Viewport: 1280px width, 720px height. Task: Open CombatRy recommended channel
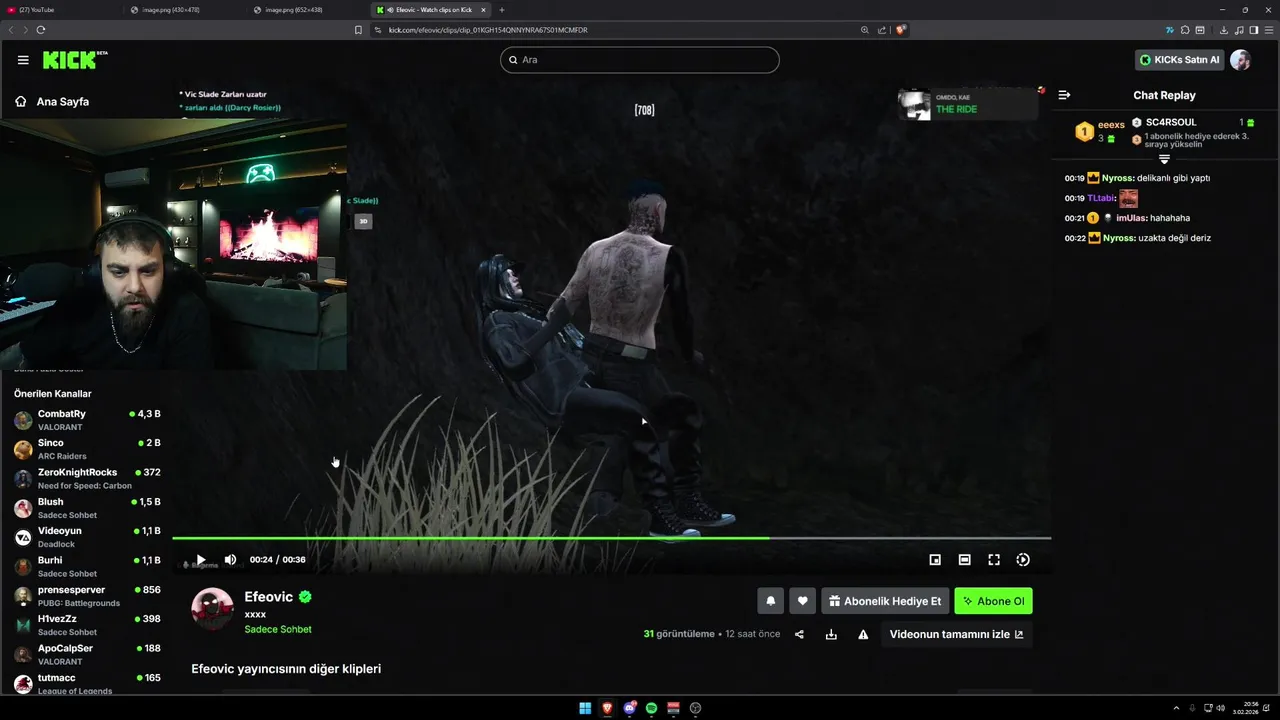coord(87,420)
